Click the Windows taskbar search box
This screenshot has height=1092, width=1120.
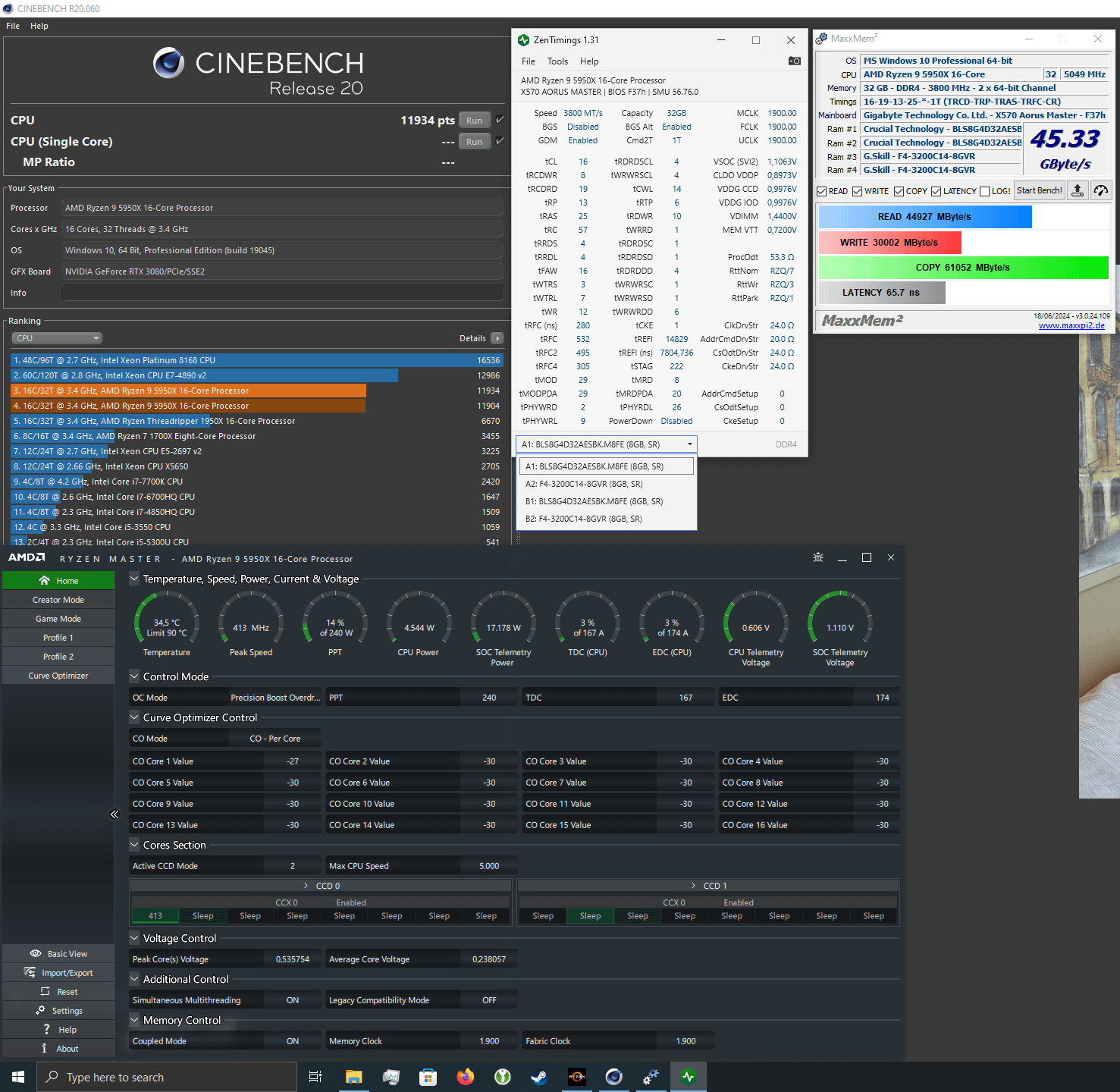(167, 1077)
